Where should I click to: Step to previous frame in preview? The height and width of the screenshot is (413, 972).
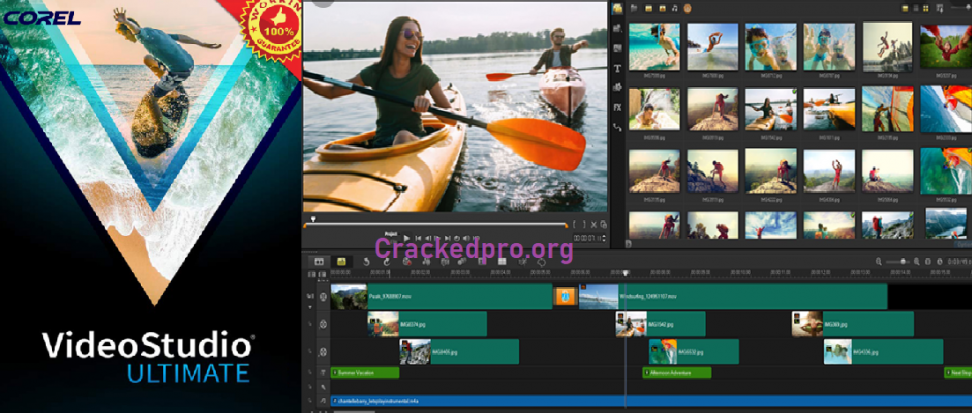(x=428, y=238)
